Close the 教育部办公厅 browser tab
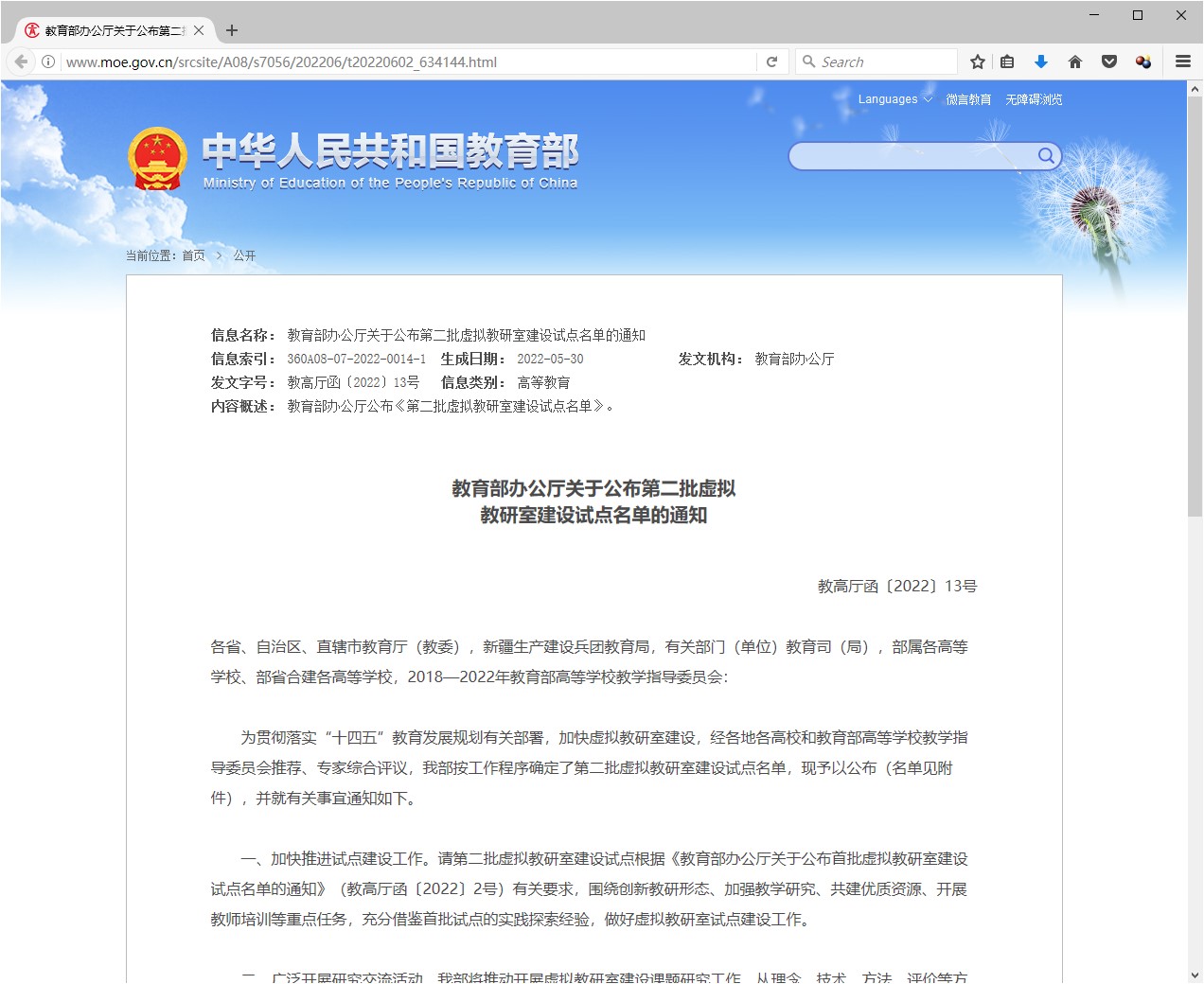The height and width of the screenshot is (984, 1204). (x=199, y=30)
